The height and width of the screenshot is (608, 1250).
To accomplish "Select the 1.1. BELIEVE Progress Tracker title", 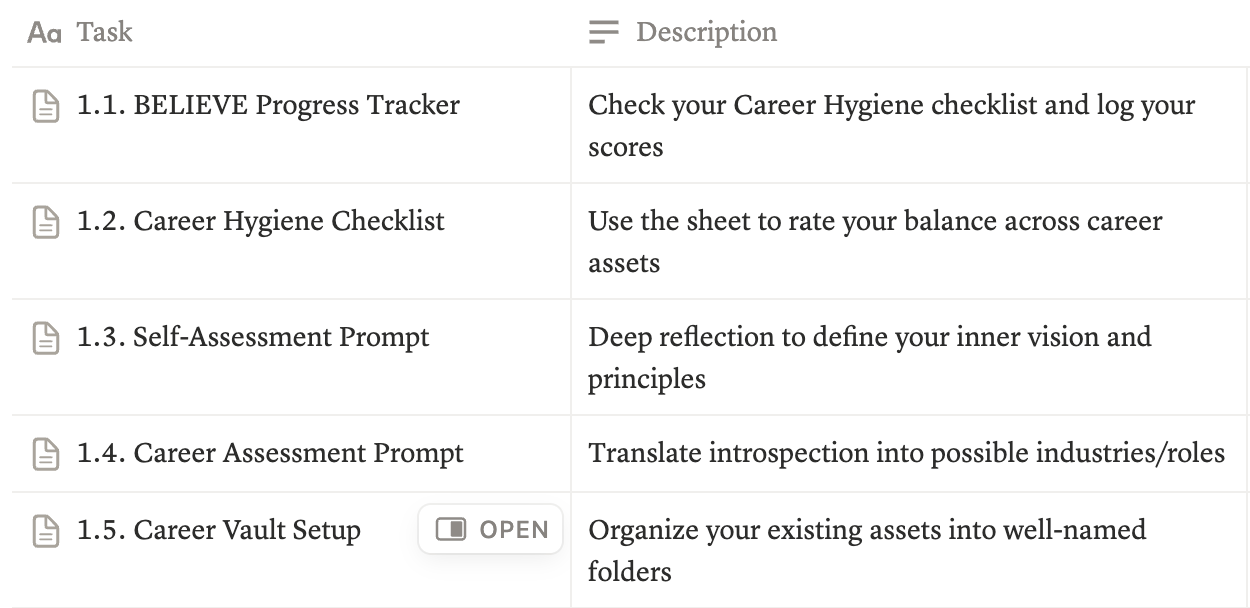I will [268, 106].
